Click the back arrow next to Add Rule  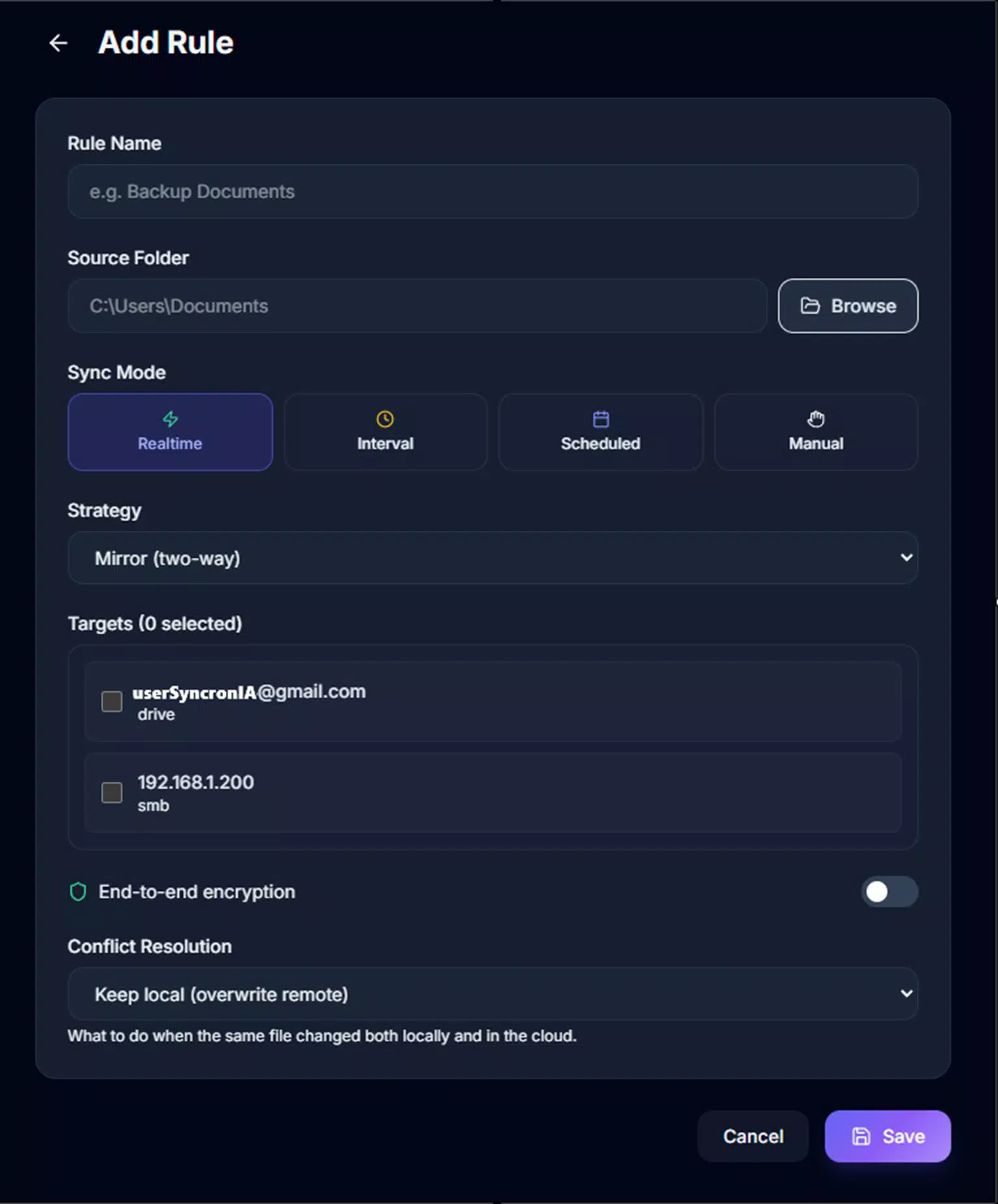pyautogui.click(x=59, y=43)
